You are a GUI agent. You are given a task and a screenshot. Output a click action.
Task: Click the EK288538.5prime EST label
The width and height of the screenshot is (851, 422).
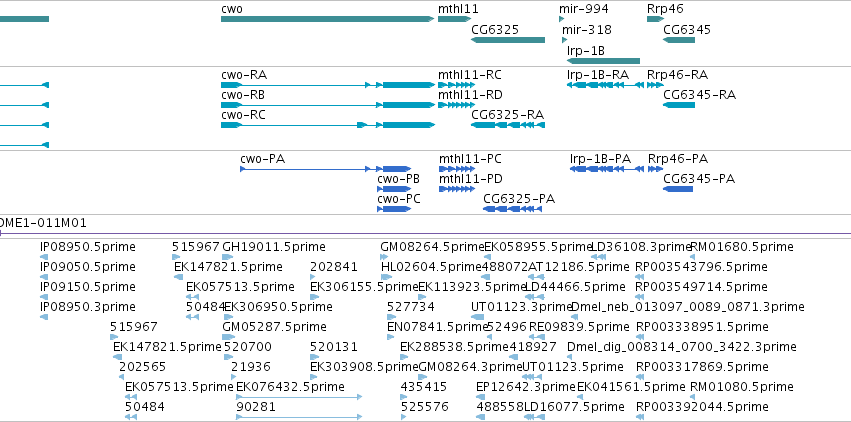click(x=454, y=347)
